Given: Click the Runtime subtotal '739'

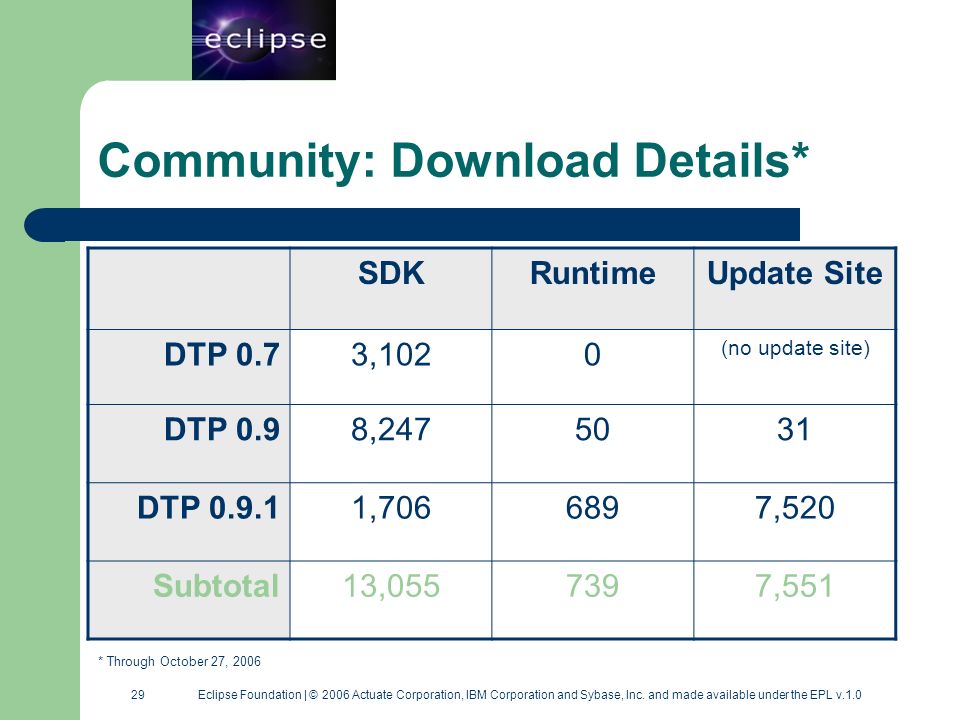Looking at the screenshot, I should pyautogui.click(x=592, y=587).
